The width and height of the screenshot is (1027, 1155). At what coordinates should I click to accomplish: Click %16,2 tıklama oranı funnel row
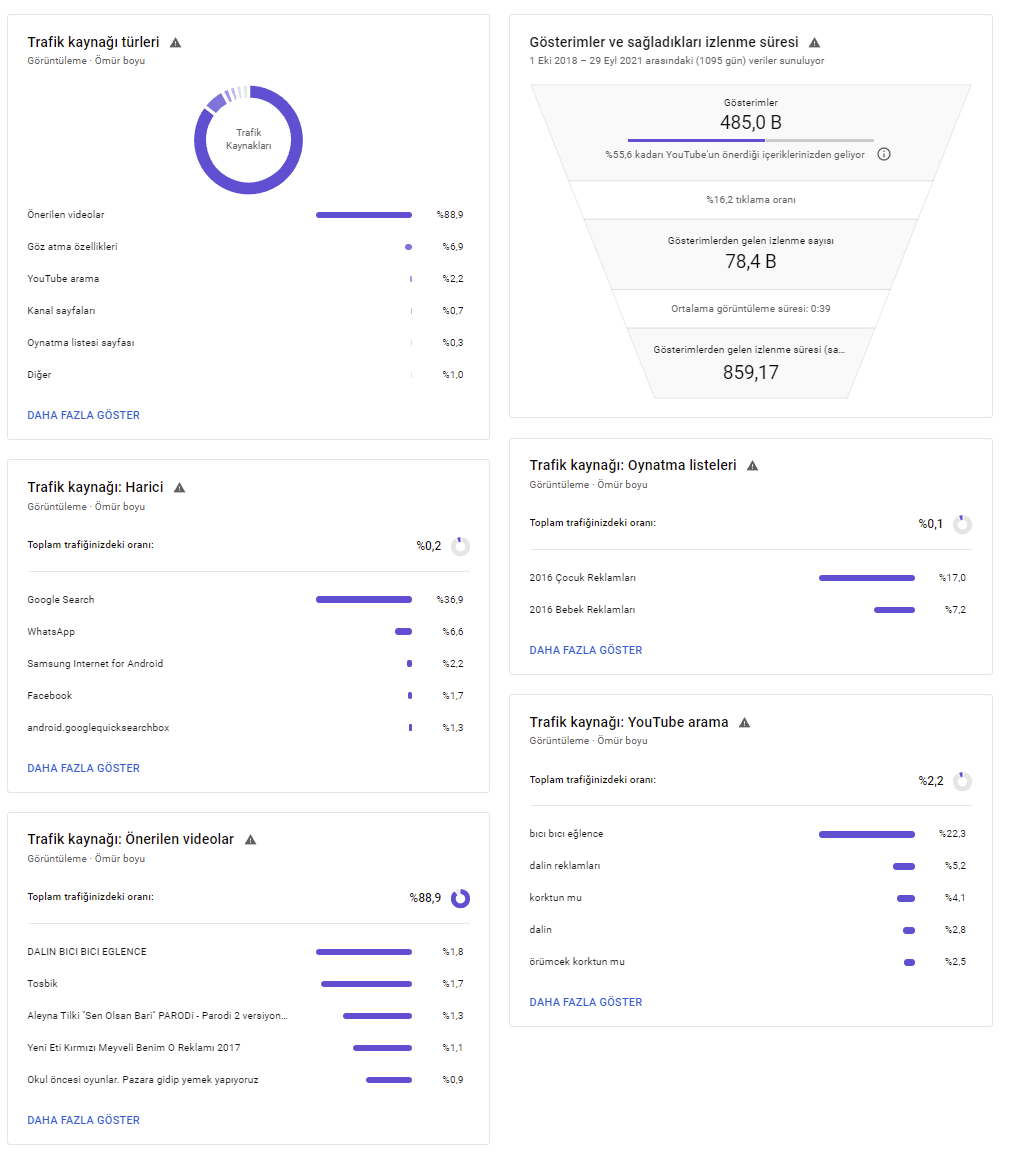751,200
